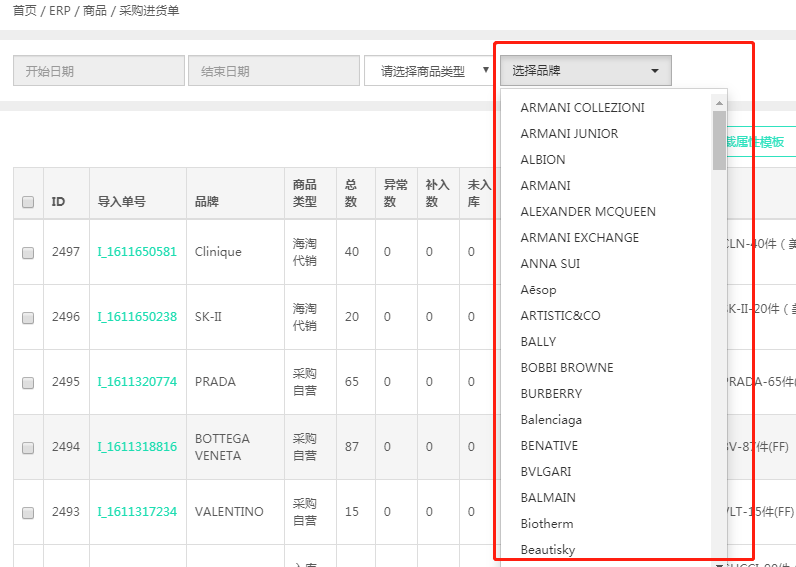Viewport: 796px width, 567px height.
Task: Choose BALMAIN in the brand list
Action: 548,497
